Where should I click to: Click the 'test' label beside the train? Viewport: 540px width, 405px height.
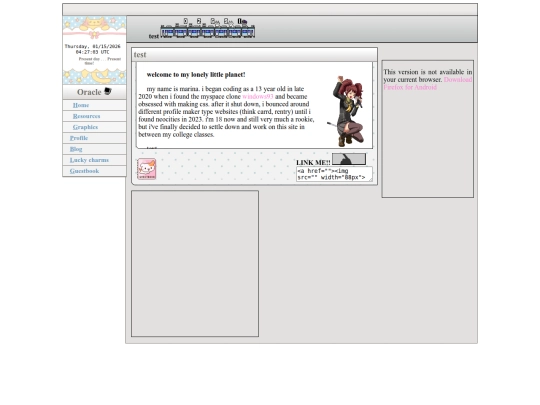pos(154,36)
